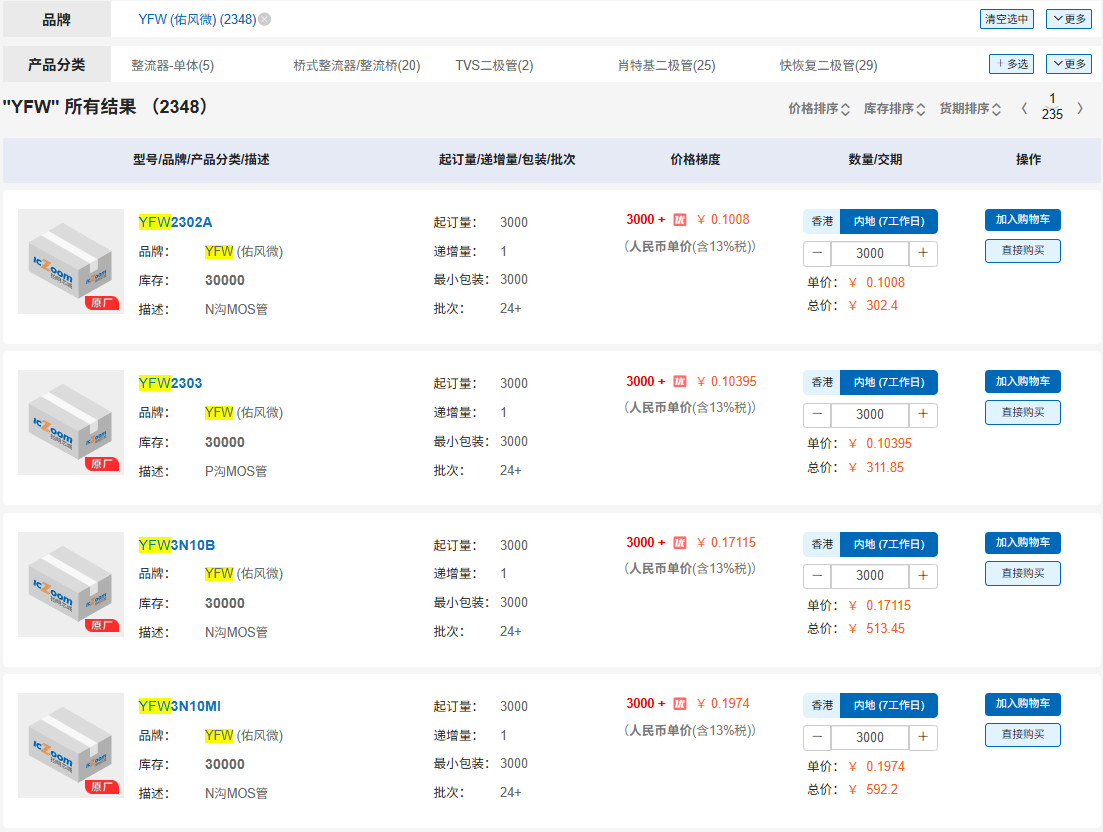Click YFW (佑风微) brand in YFW2303 row

[x=243, y=413]
